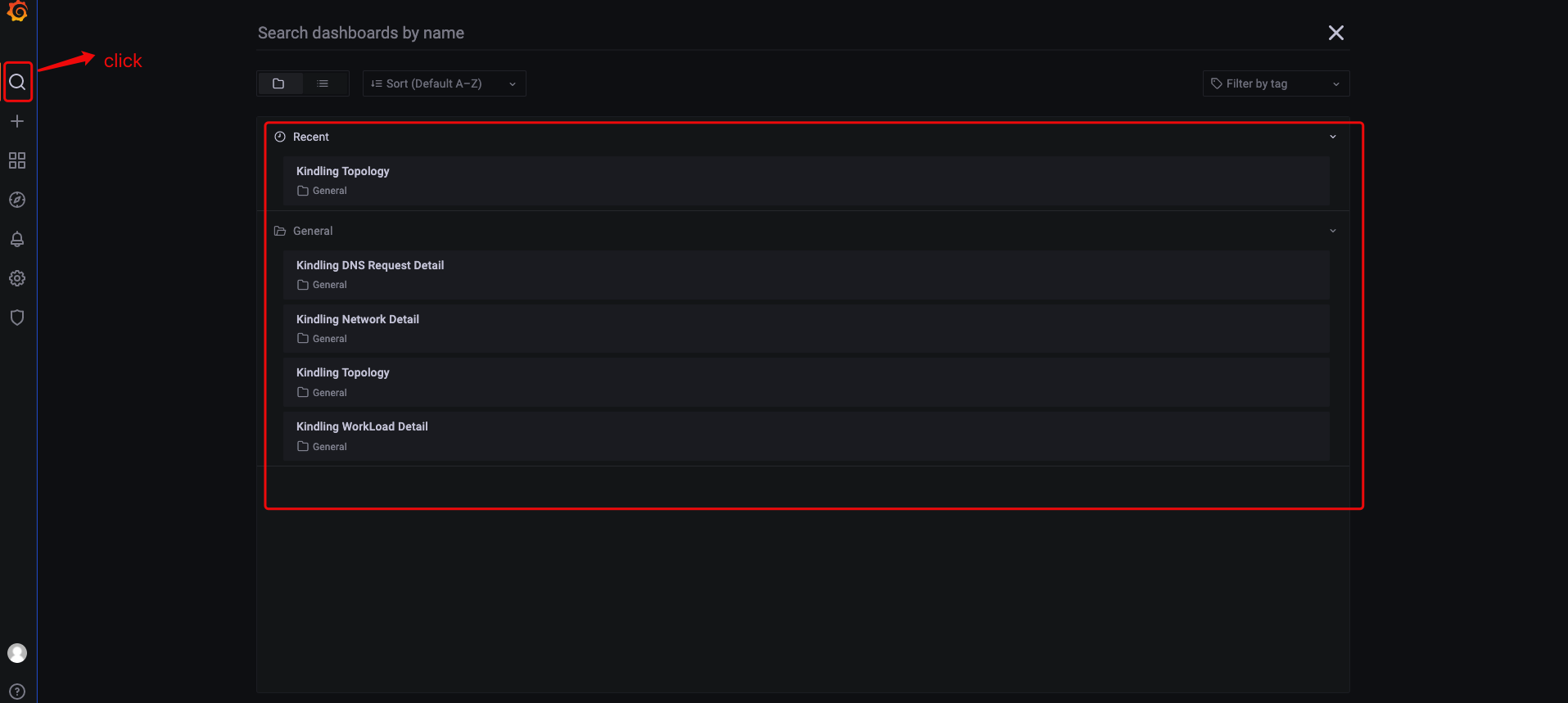Collapse the General folder section
The width and height of the screenshot is (1568, 703).
click(x=1332, y=231)
